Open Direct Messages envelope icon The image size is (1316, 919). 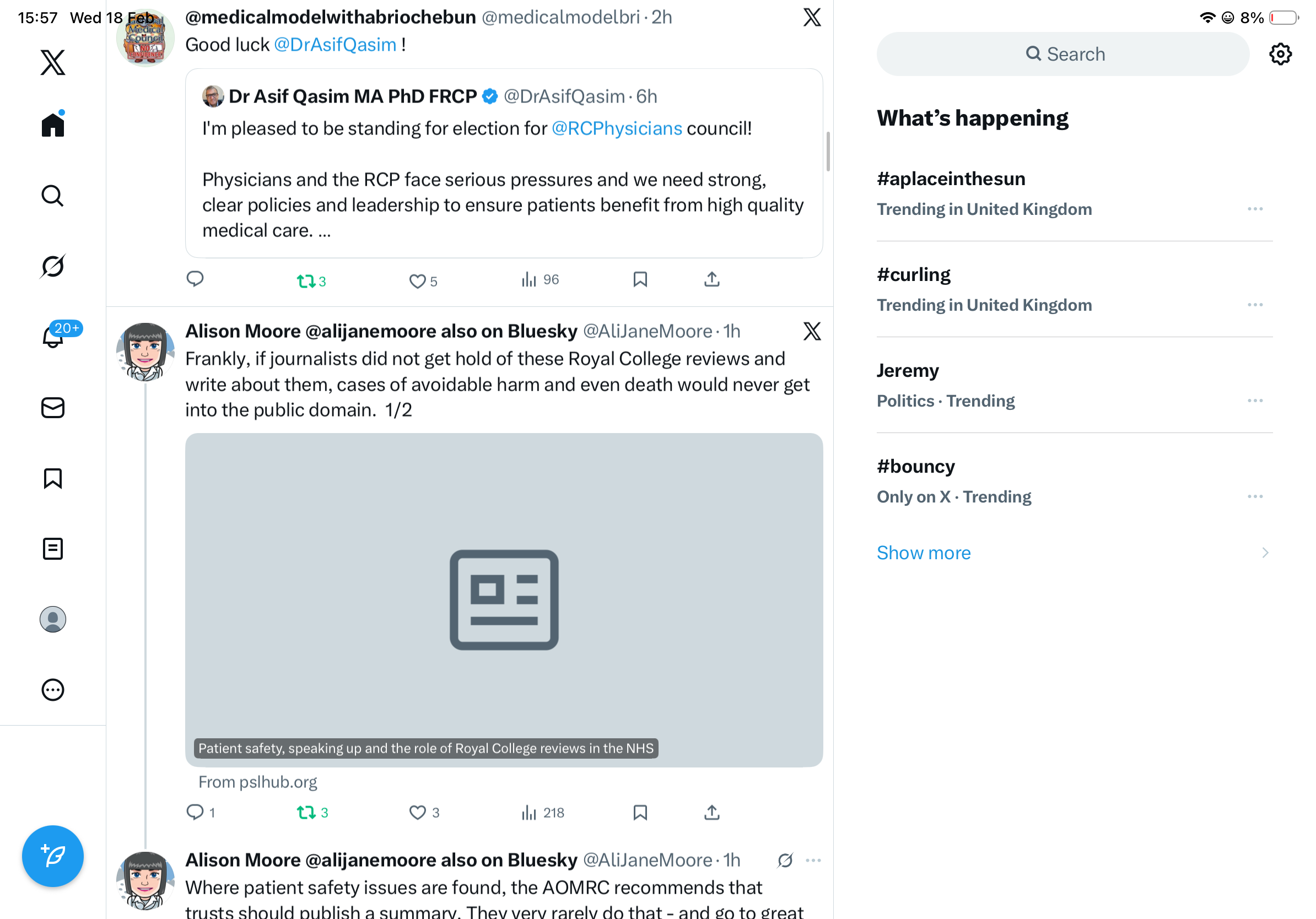[x=53, y=407]
